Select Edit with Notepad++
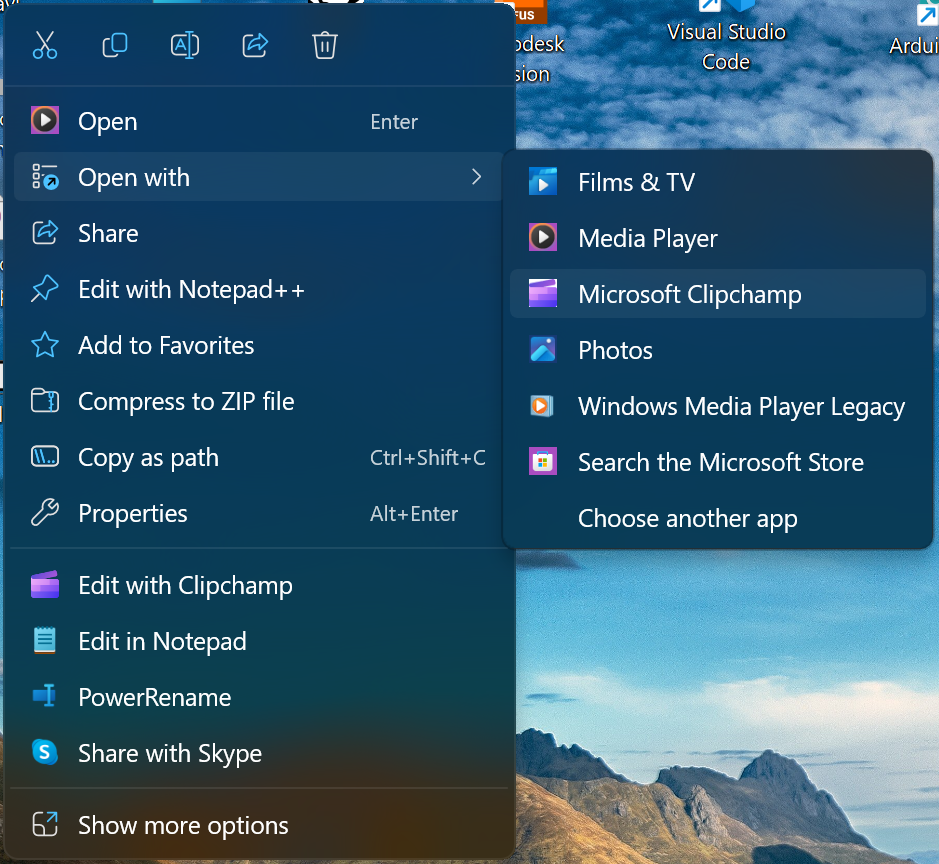 [259, 290]
